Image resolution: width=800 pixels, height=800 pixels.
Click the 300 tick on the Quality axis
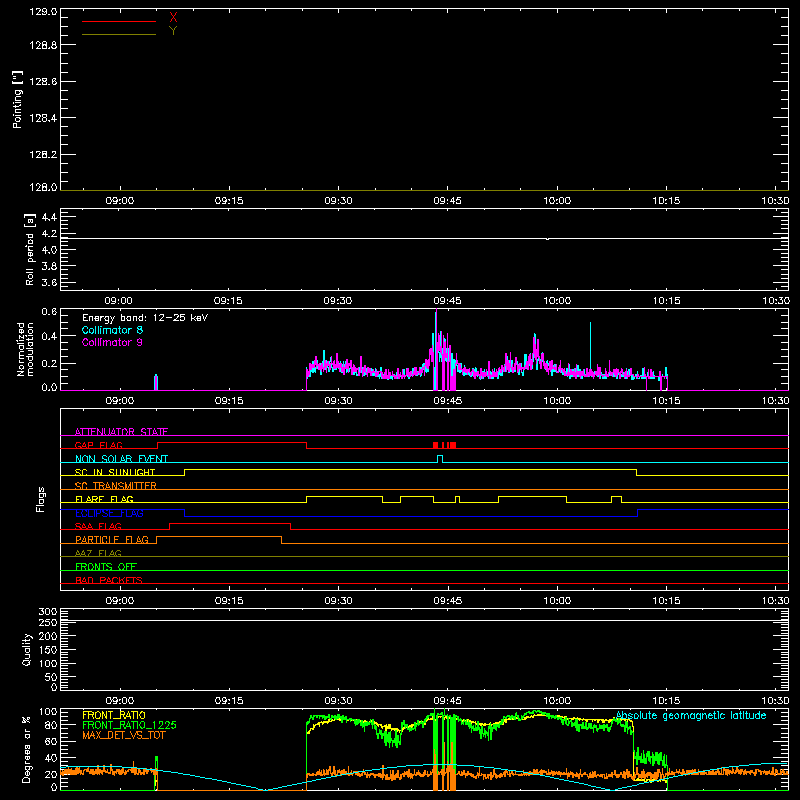tap(47, 612)
